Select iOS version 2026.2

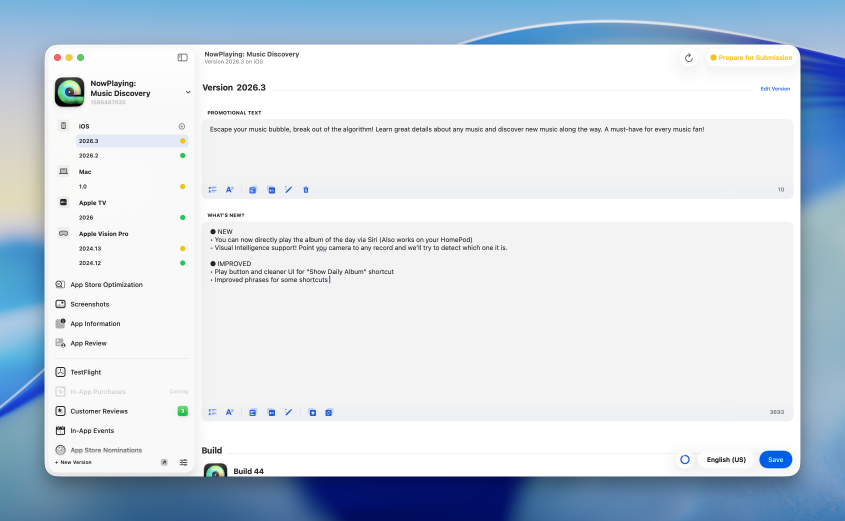coord(89,155)
